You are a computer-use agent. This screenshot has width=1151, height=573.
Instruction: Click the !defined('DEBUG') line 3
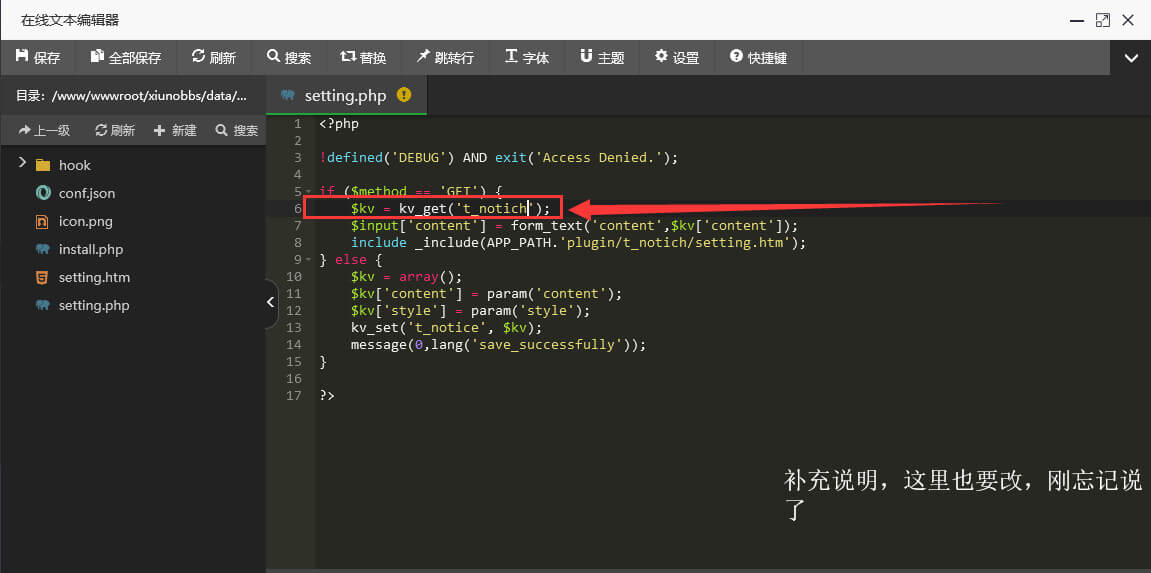point(498,158)
